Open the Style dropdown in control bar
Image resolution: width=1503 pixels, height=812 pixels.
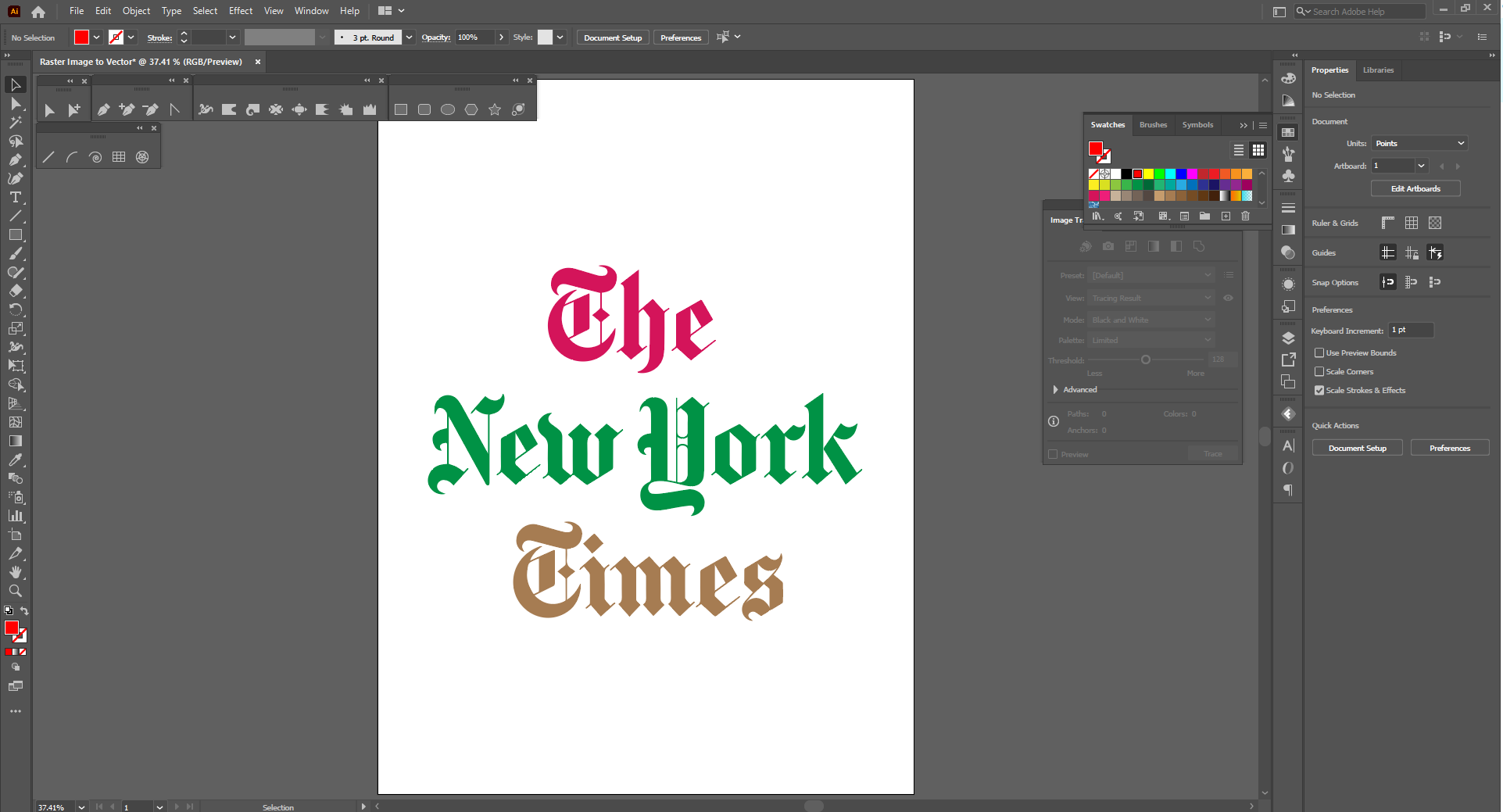[560, 38]
